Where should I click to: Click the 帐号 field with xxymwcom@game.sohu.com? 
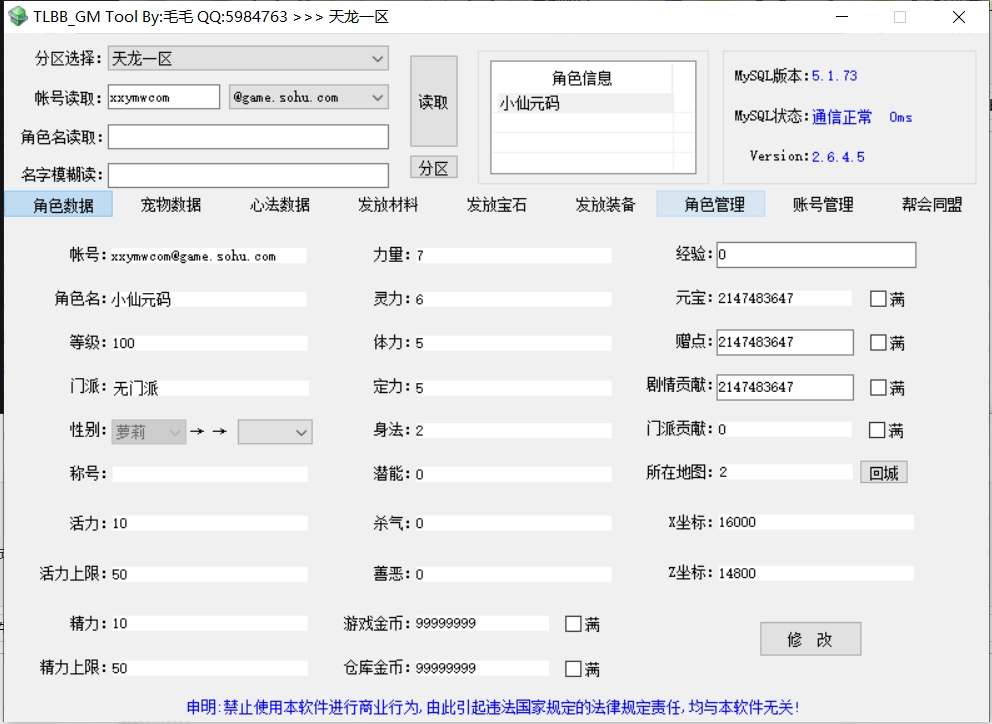[208, 256]
